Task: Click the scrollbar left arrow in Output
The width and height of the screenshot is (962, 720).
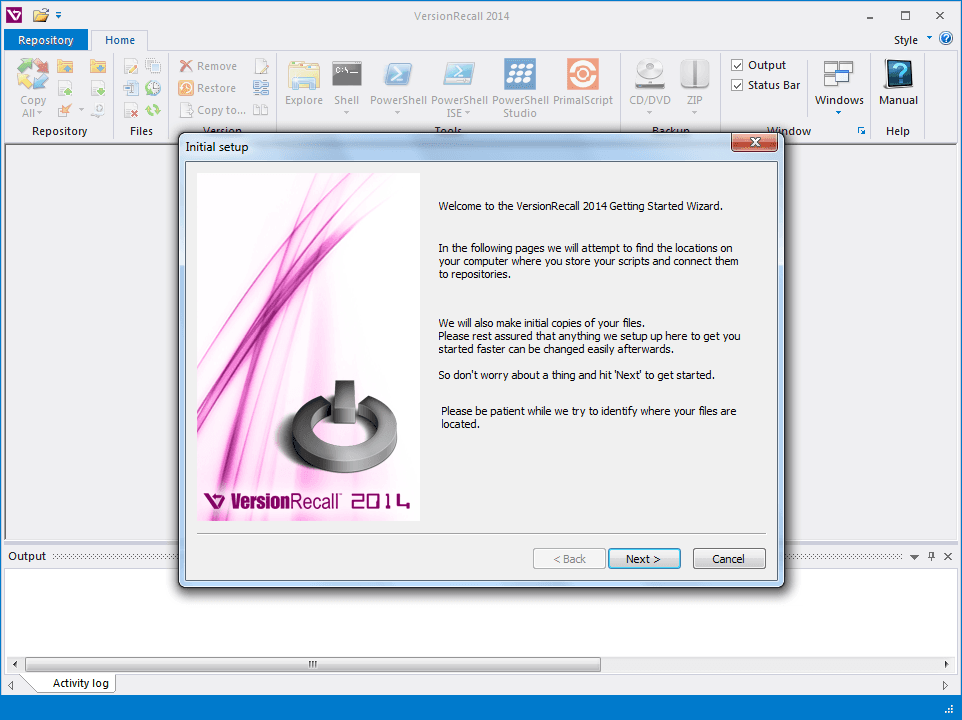Action: [15, 664]
